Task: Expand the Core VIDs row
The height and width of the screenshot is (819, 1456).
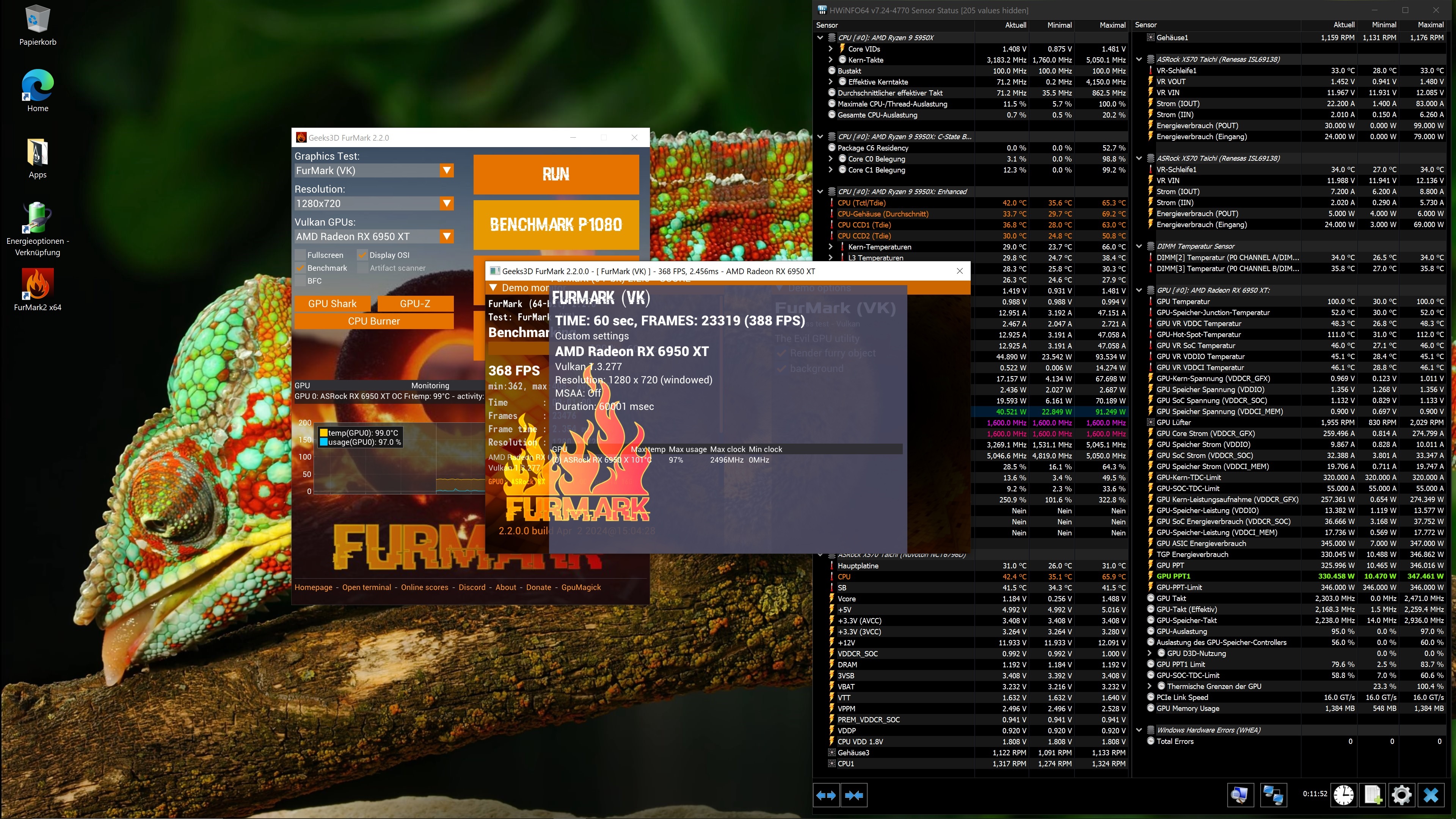Action: coord(831,49)
